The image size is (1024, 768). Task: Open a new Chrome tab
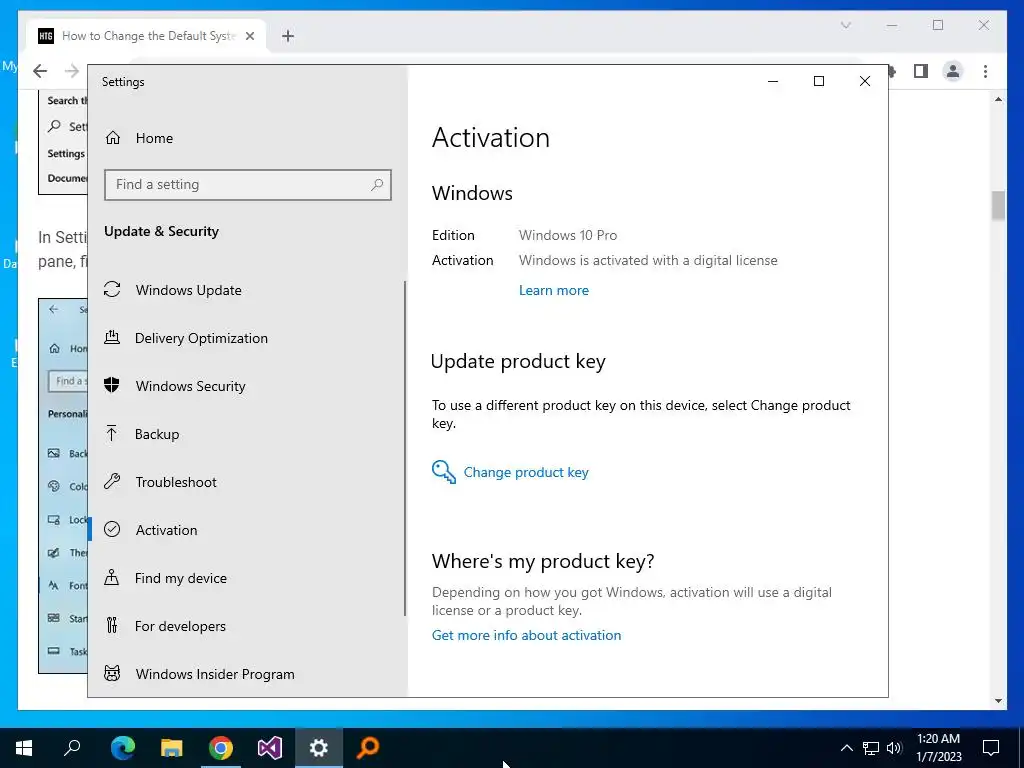coord(287,36)
